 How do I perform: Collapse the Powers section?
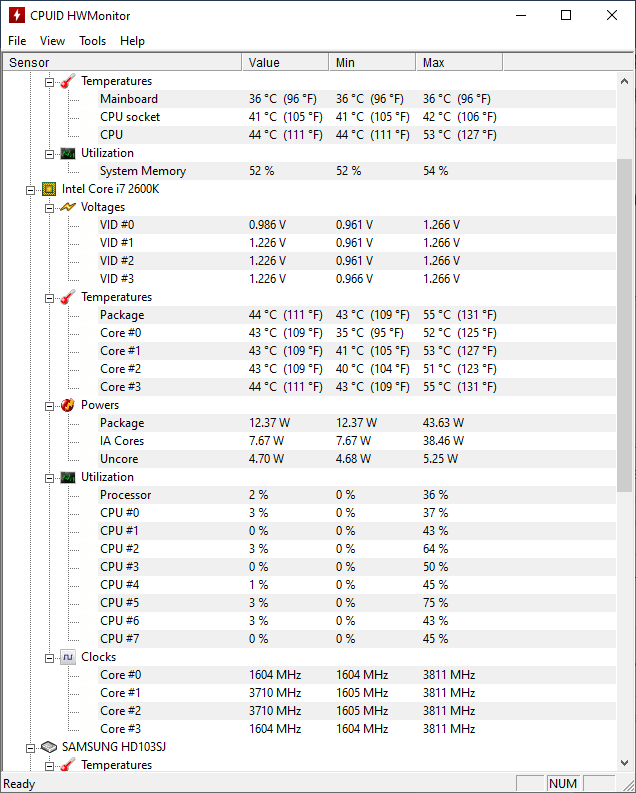click(x=49, y=405)
